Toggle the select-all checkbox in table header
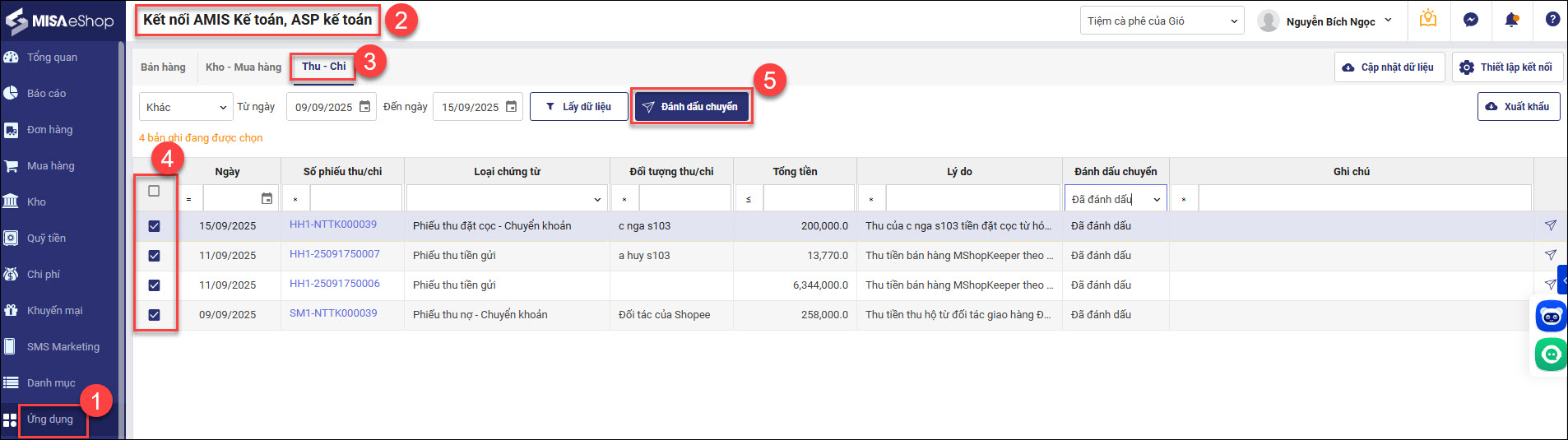 (154, 191)
